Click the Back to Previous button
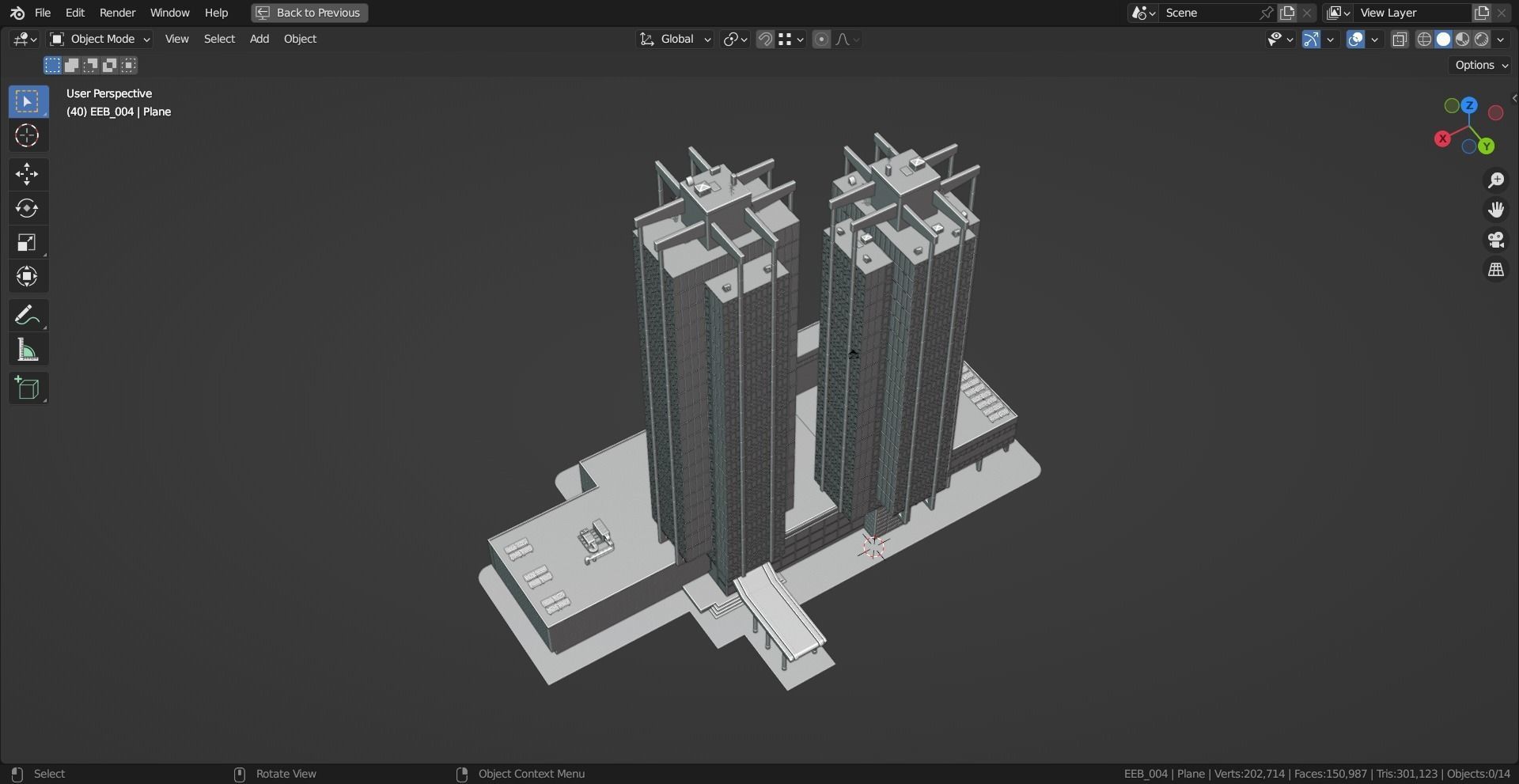The image size is (1519, 784). pos(309,13)
